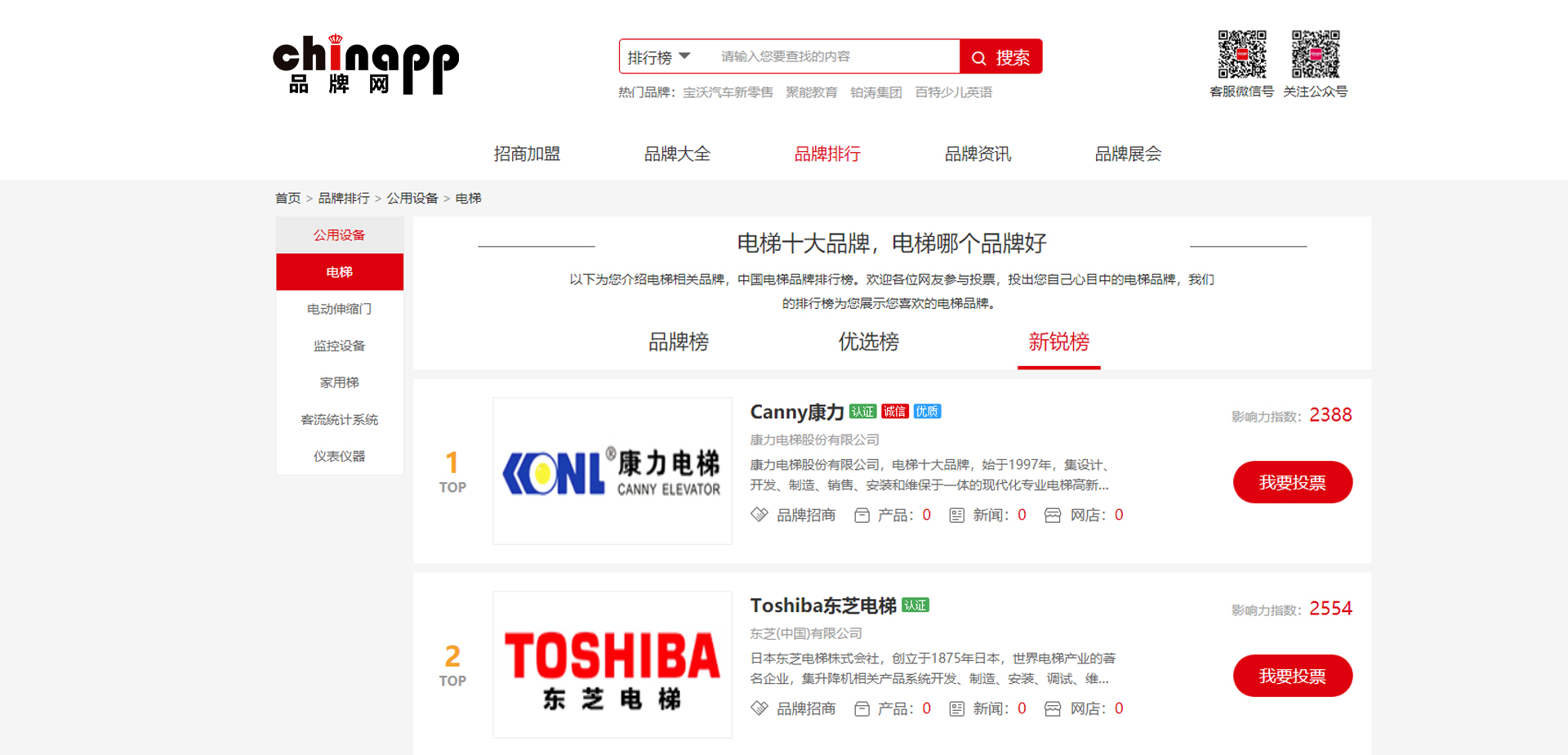Image resolution: width=1568 pixels, height=755 pixels.
Task: Click the Toshiba description text
Action: (933, 668)
